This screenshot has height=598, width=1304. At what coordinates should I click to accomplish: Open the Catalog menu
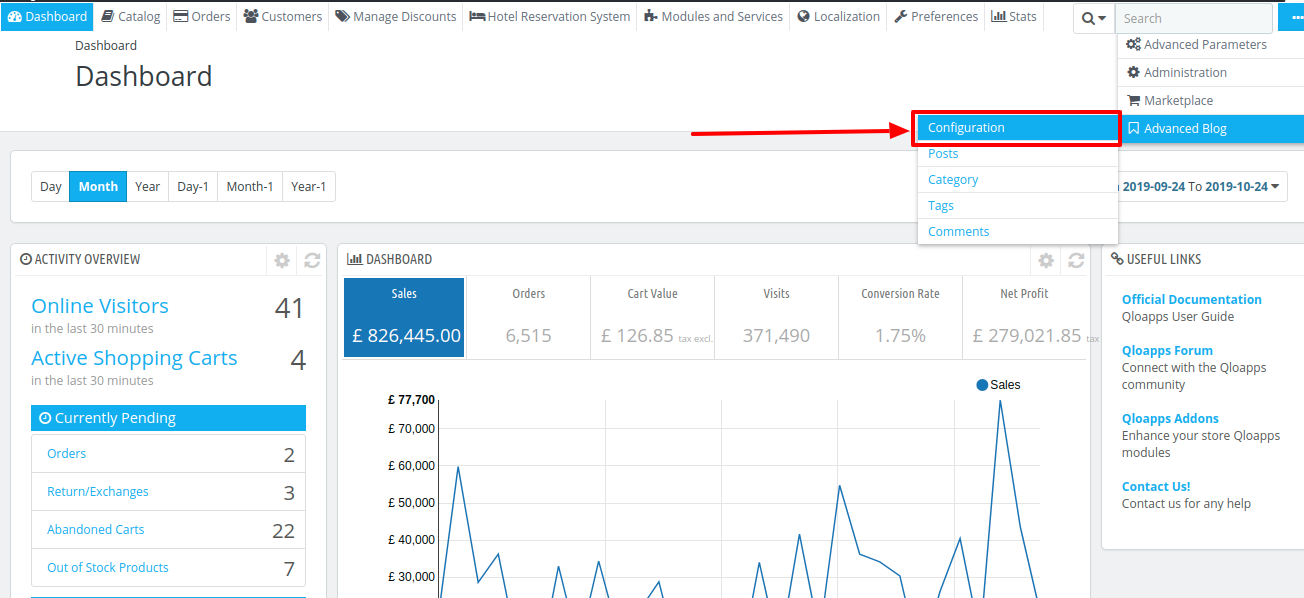131,16
